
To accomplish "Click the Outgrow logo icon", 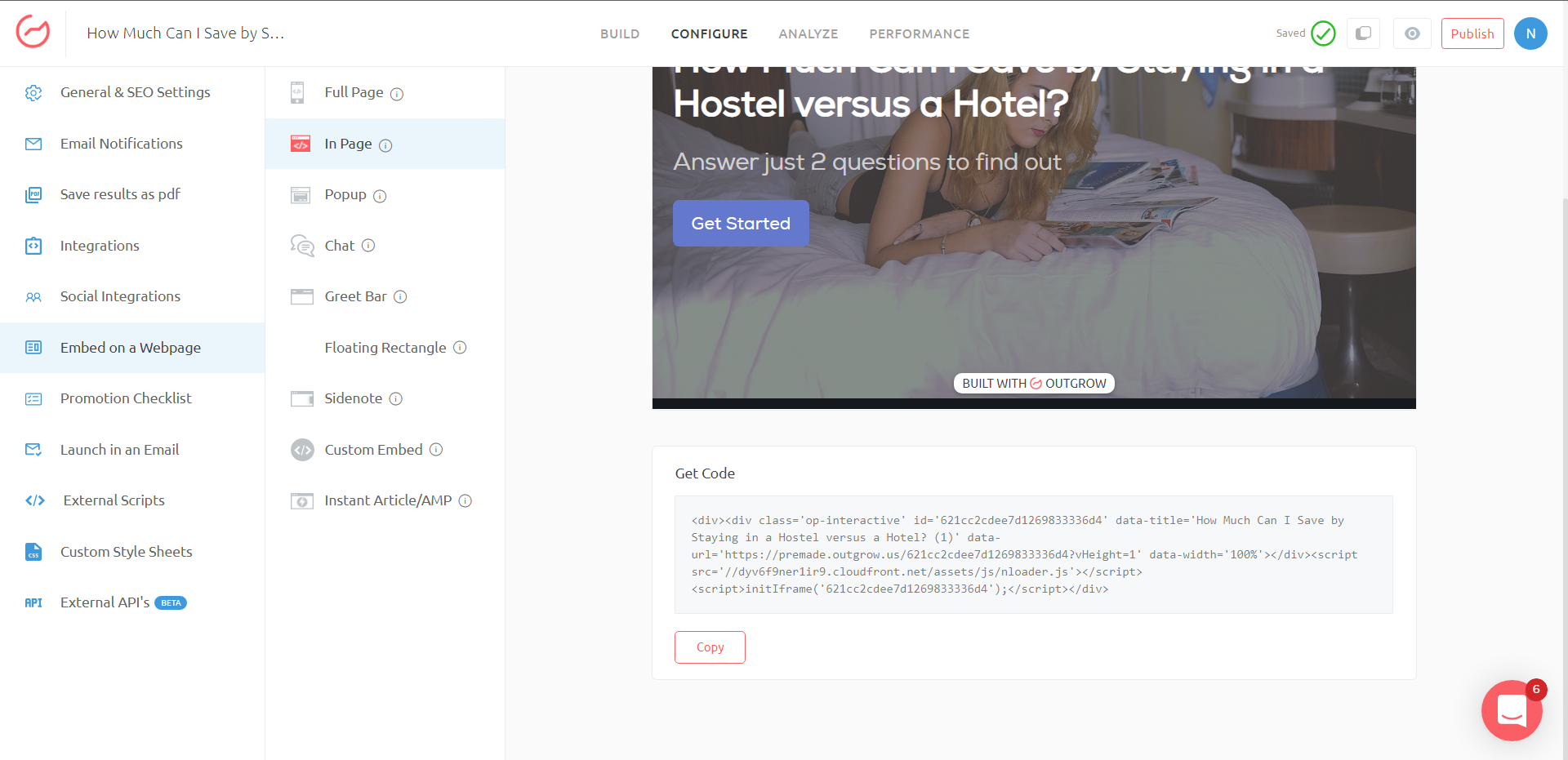I will tap(33, 33).
